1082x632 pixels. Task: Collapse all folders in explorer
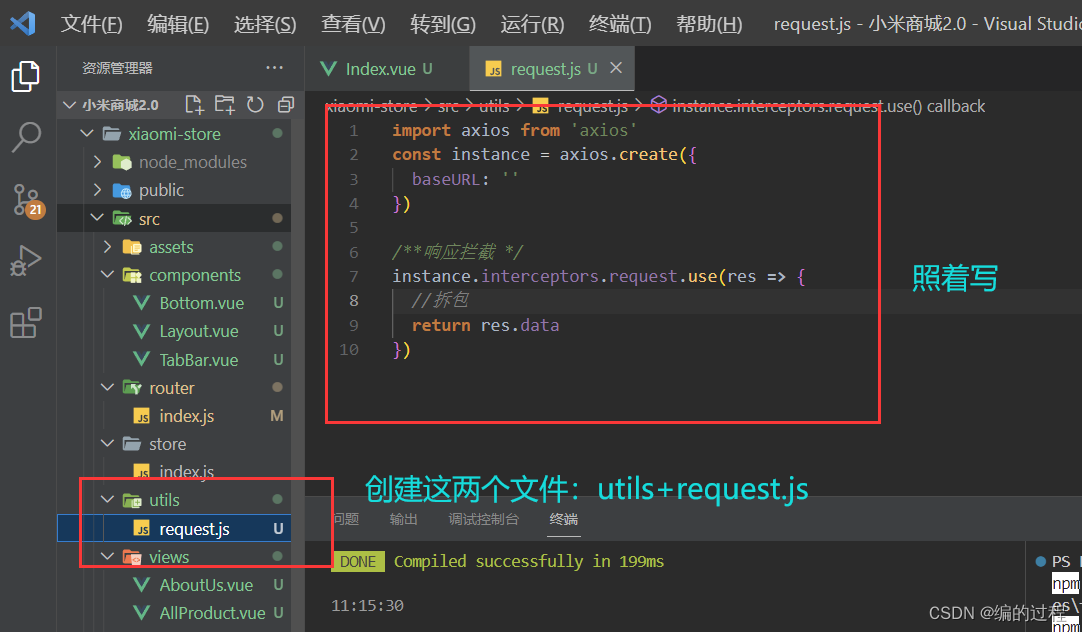tap(285, 105)
